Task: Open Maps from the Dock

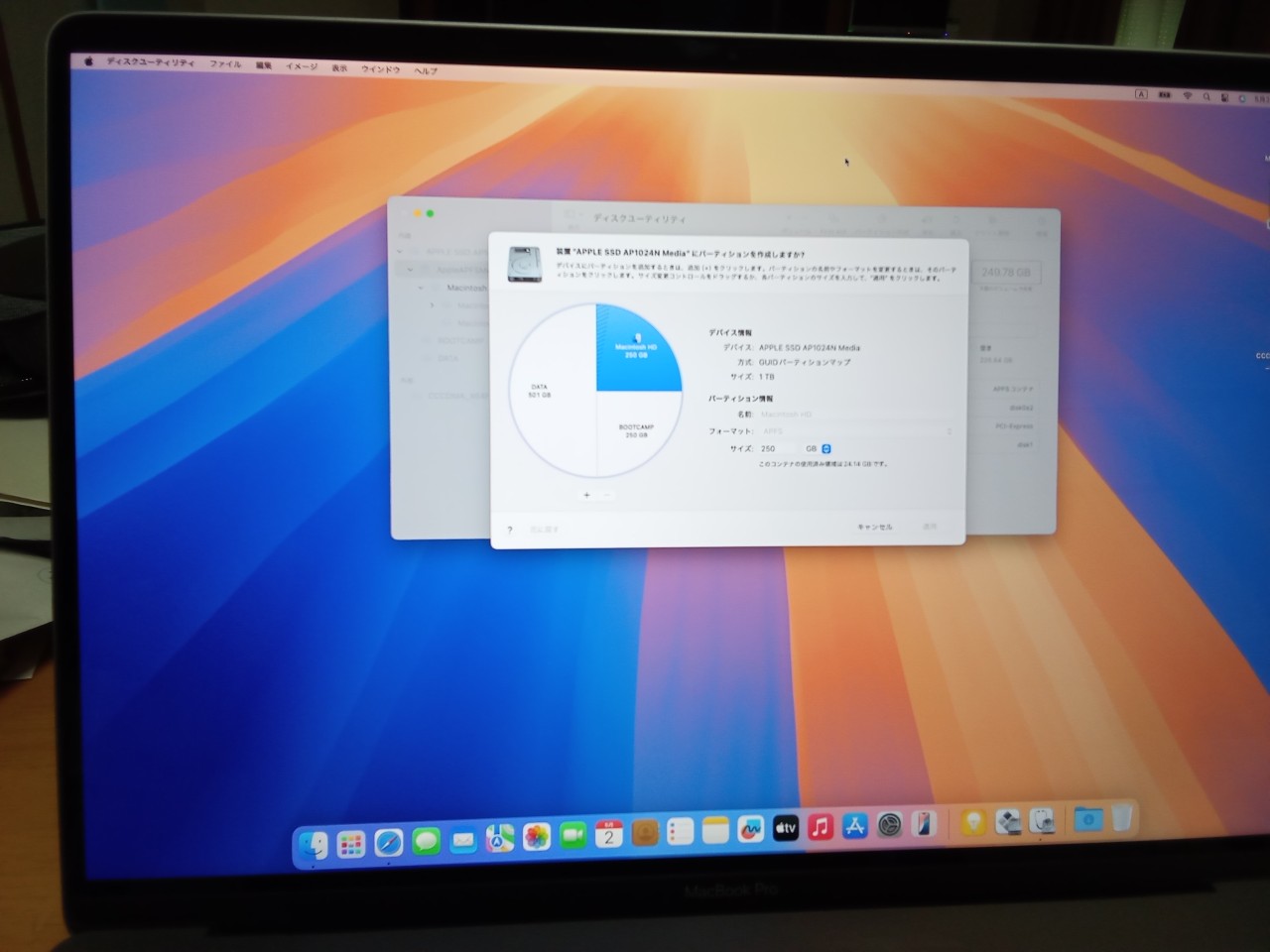Action: 500,839
